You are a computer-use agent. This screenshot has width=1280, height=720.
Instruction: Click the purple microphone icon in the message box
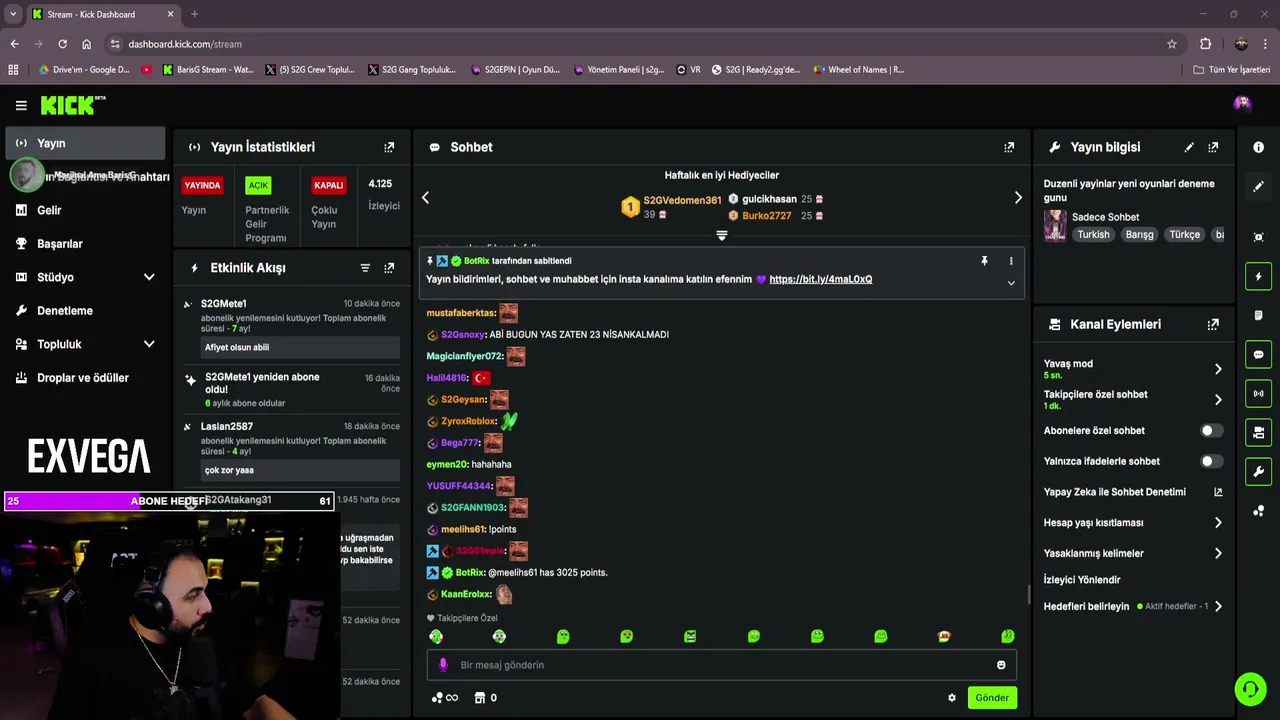(443, 665)
